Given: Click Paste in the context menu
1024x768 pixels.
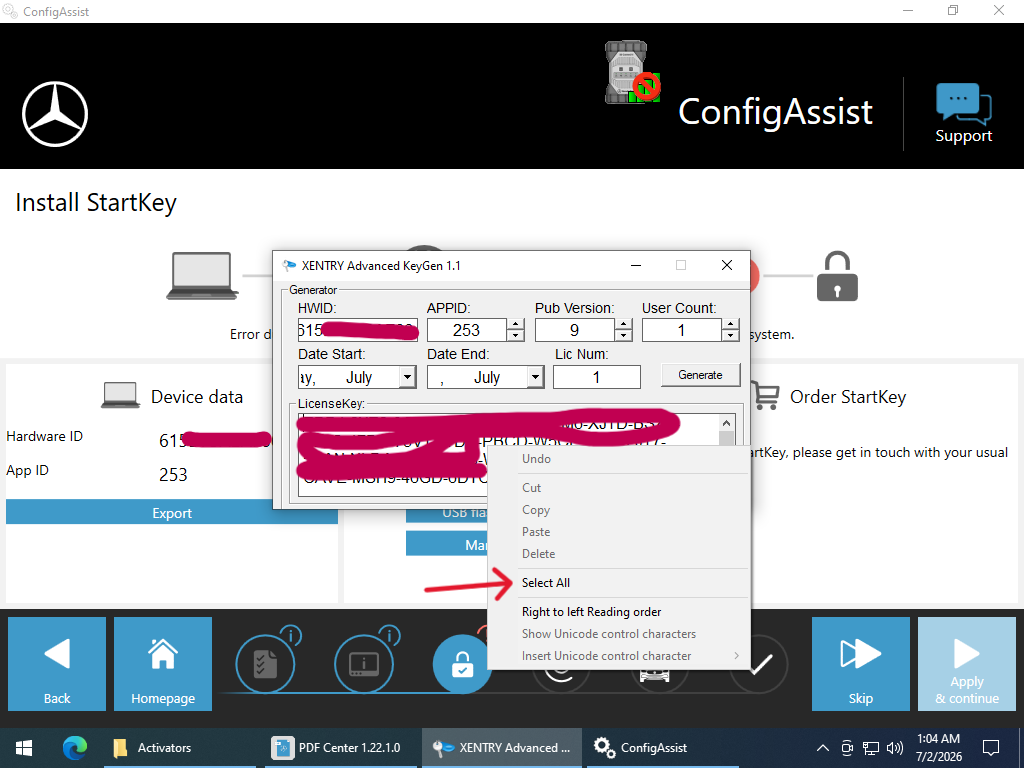Looking at the screenshot, I should click(x=618, y=532).
